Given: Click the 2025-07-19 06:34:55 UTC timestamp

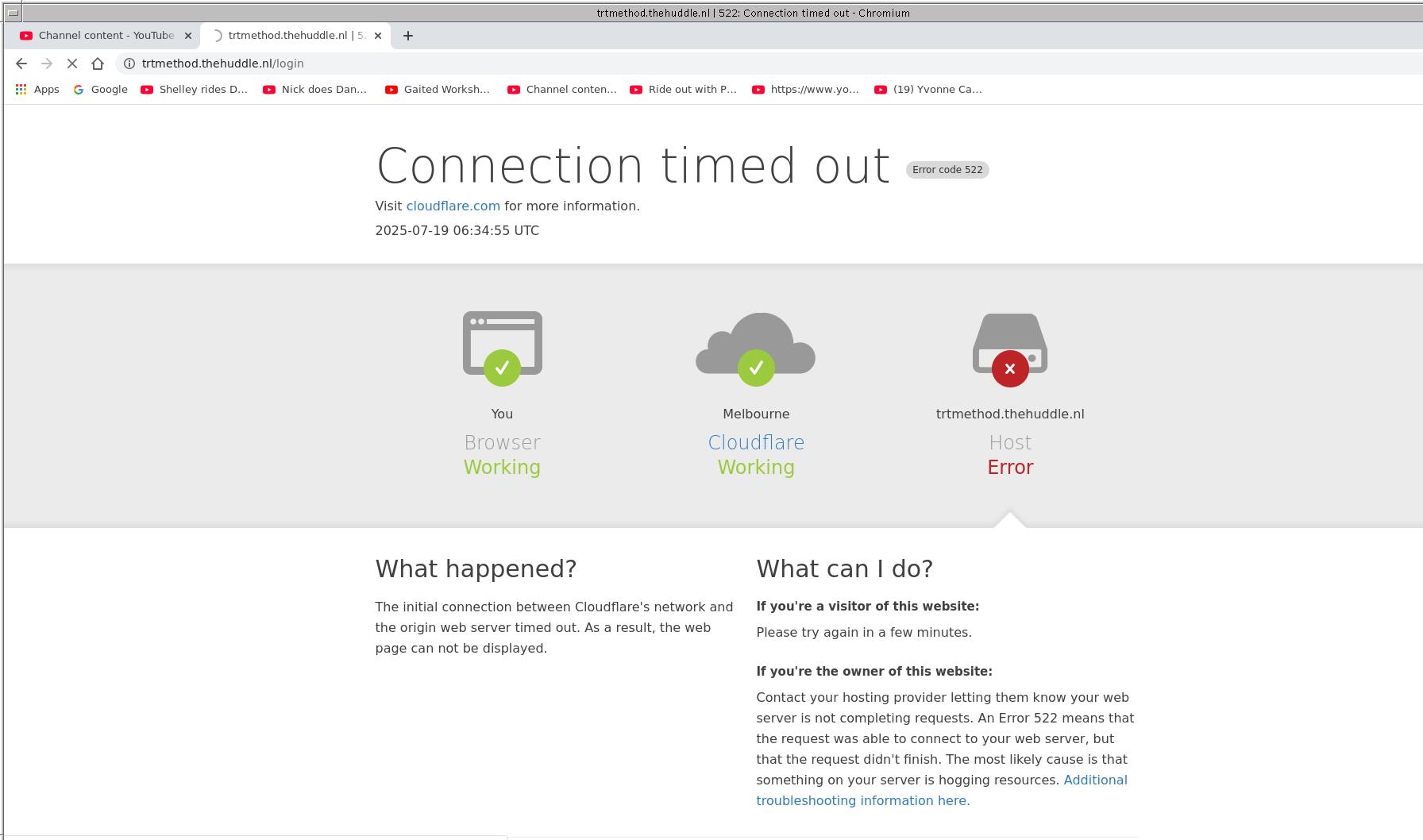Looking at the screenshot, I should point(457,231).
